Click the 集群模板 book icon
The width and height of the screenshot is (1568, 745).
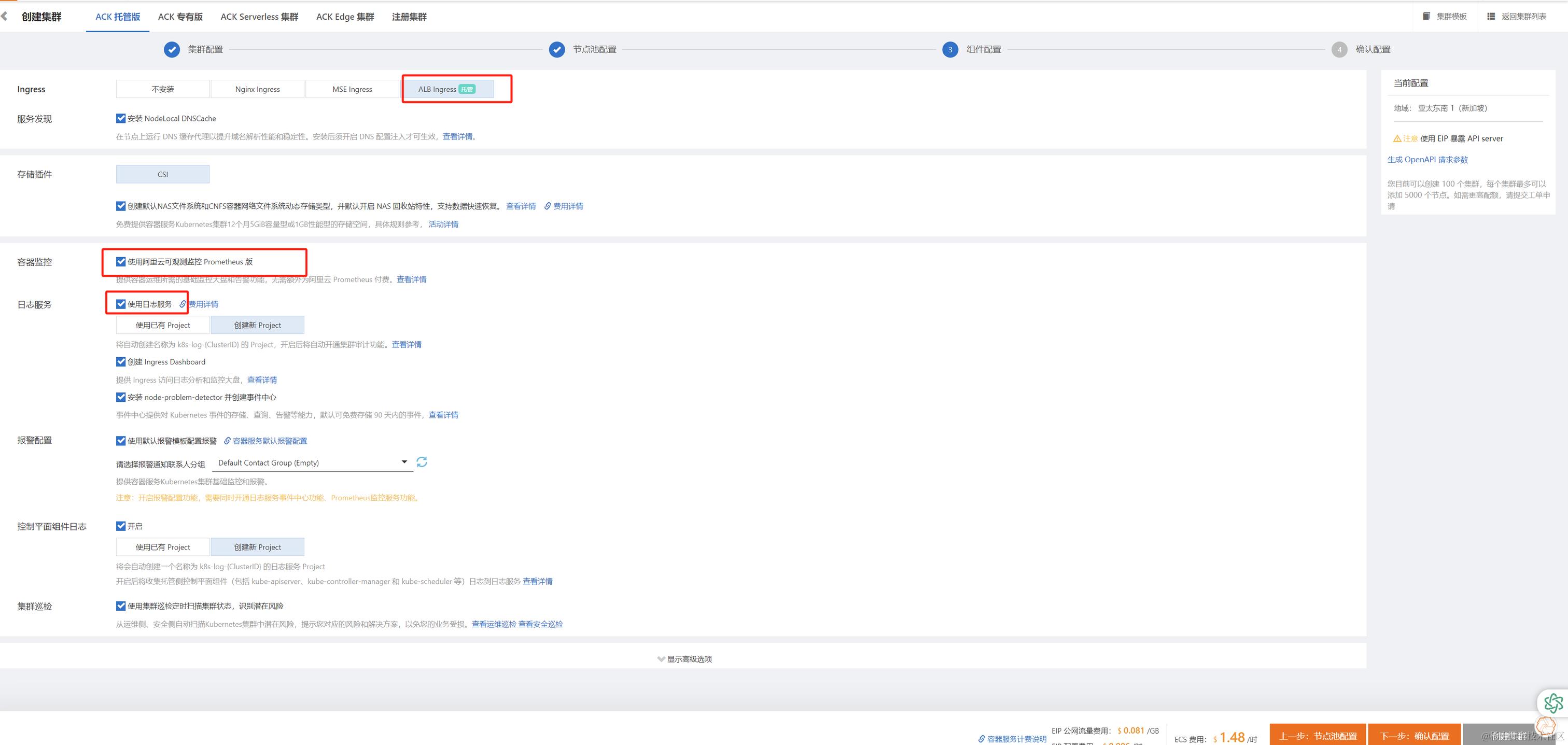(x=1426, y=16)
